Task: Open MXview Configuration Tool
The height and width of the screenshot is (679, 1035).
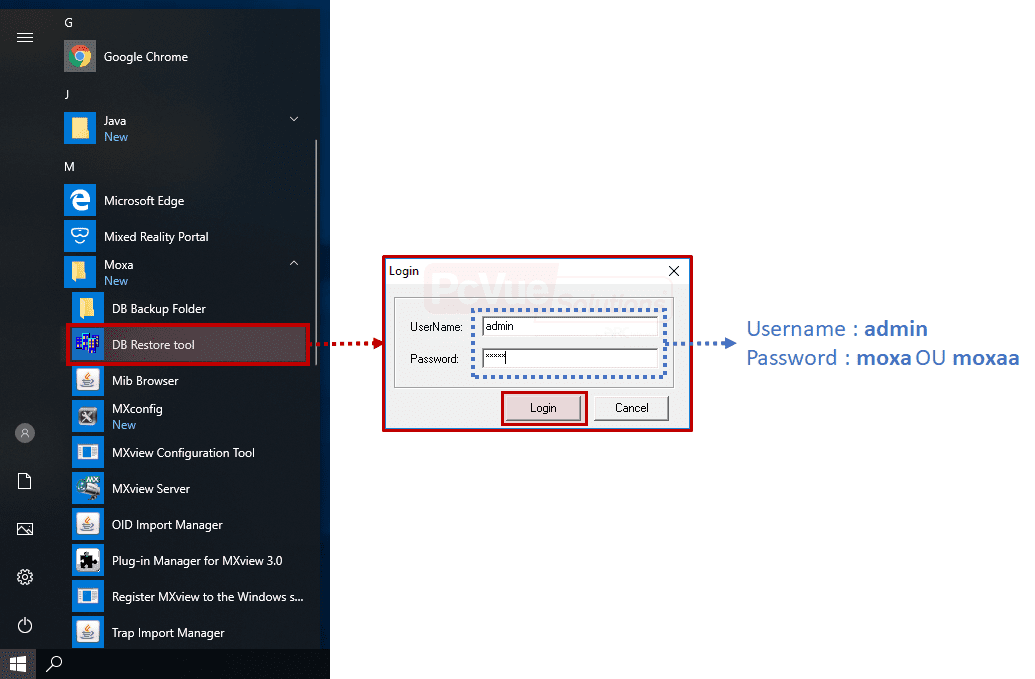Action: (x=183, y=453)
